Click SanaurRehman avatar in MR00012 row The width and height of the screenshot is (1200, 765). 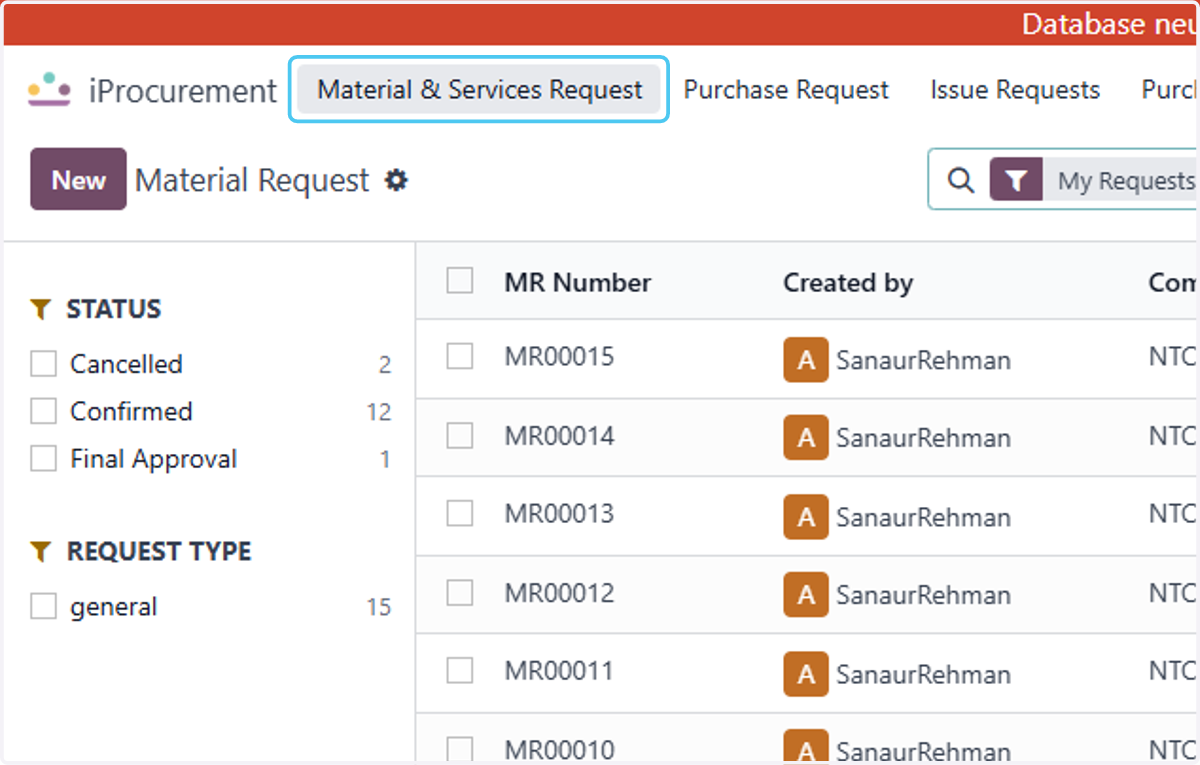pos(806,595)
